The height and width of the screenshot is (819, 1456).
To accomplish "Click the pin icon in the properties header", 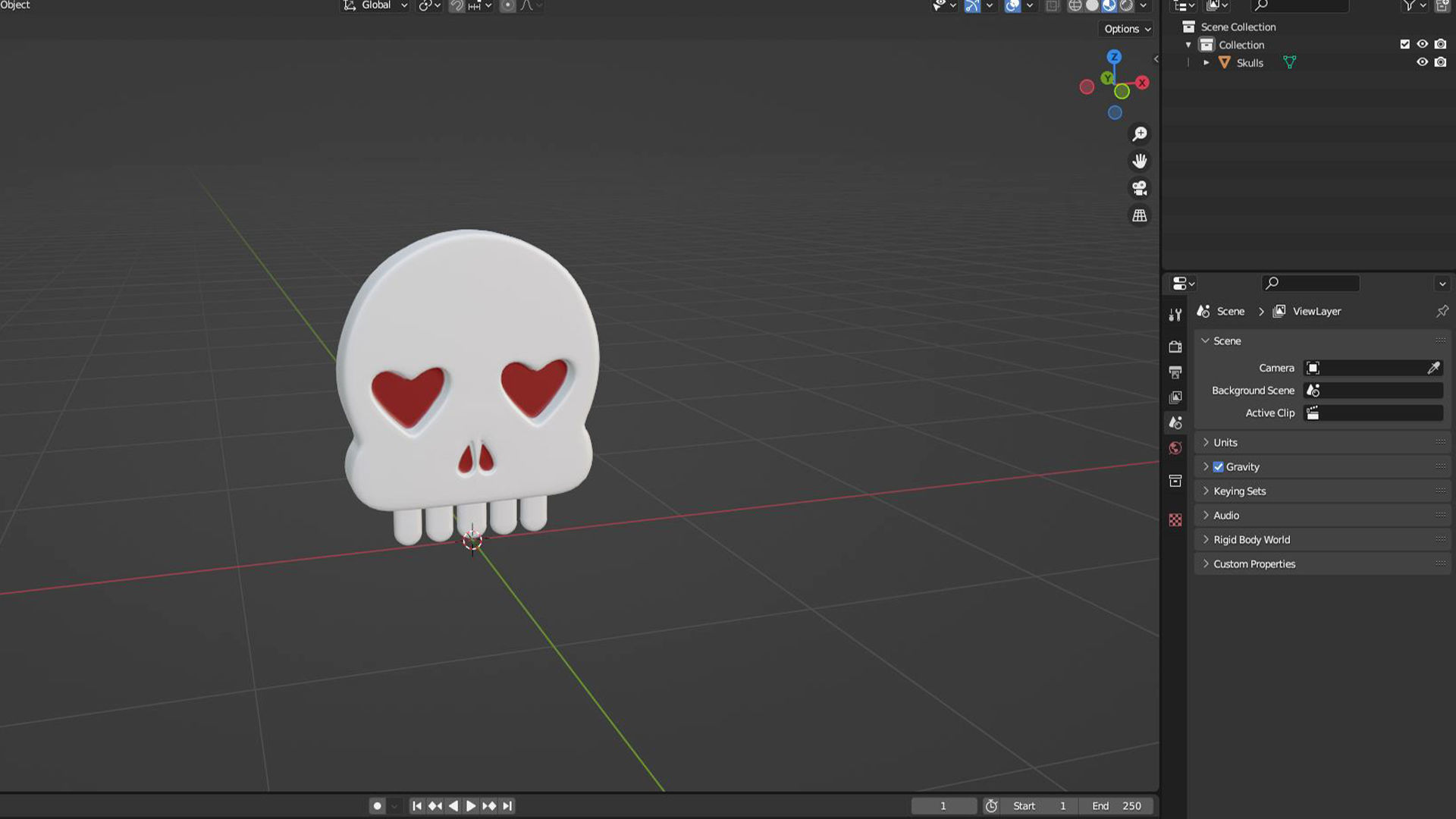I will tap(1442, 311).
